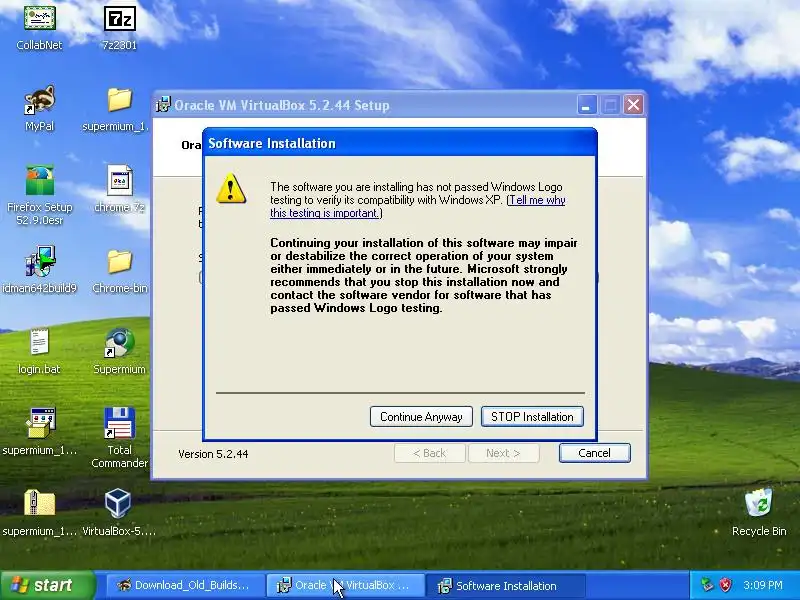Click 'Version 5.2.44' text in setup window
800x600 pixels.
coord(213,454)
